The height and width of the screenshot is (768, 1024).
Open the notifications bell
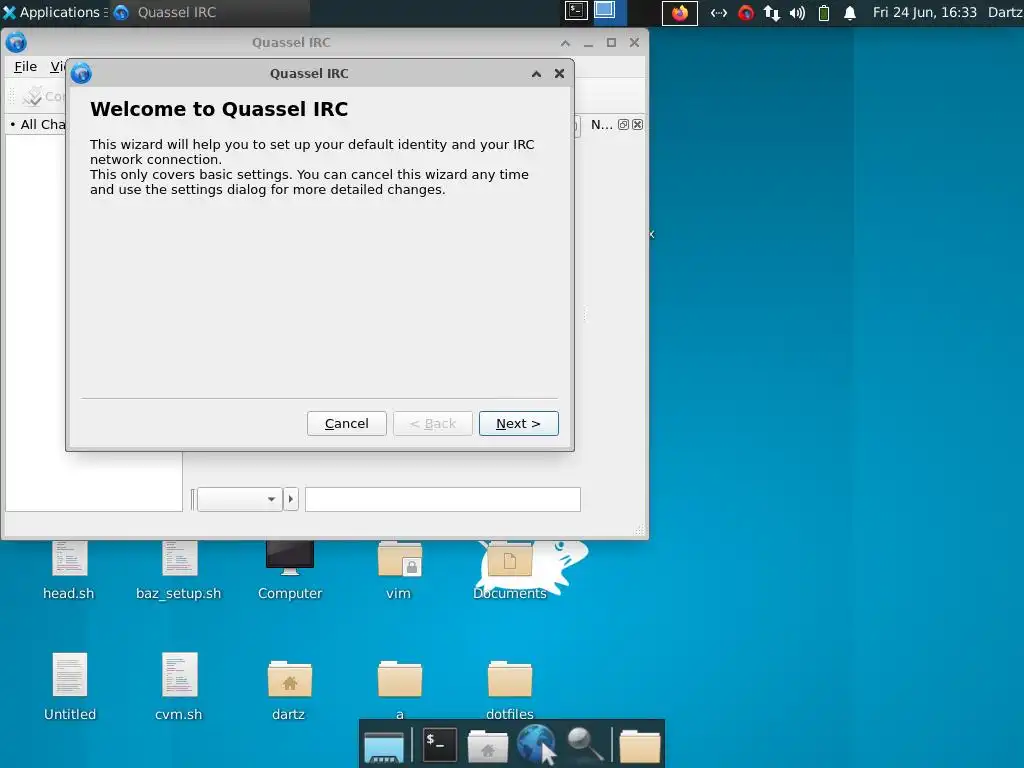click(x=850, y=12)
